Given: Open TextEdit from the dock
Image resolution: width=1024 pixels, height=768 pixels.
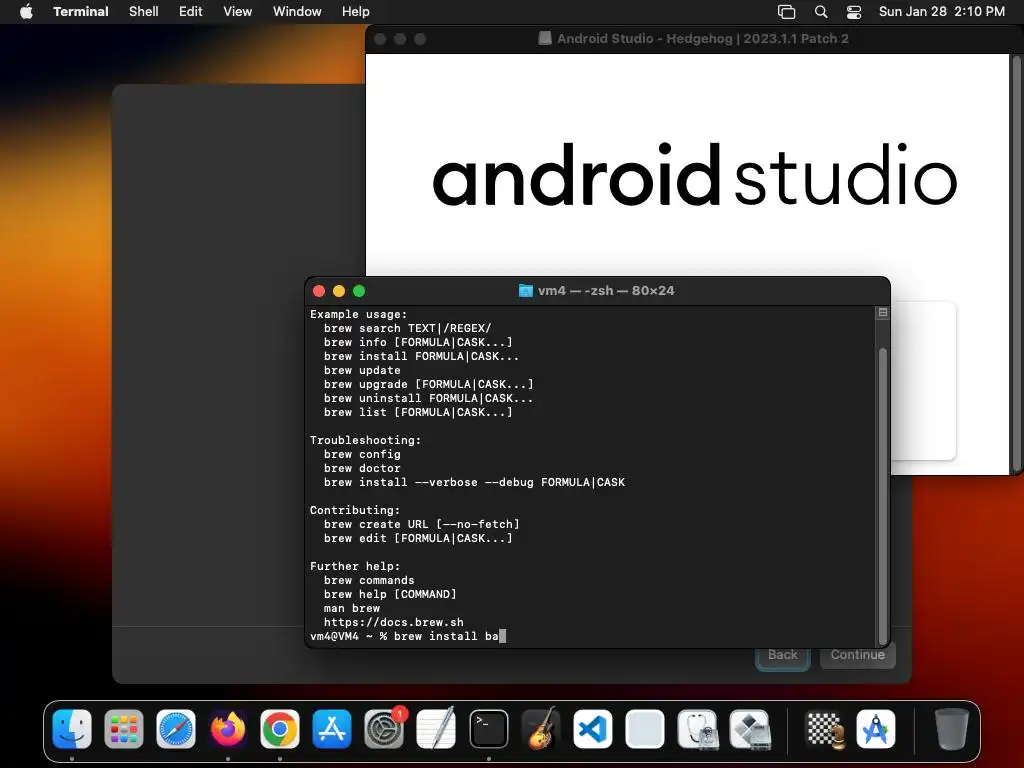Looking at the screenshot, I should point(436,729).
